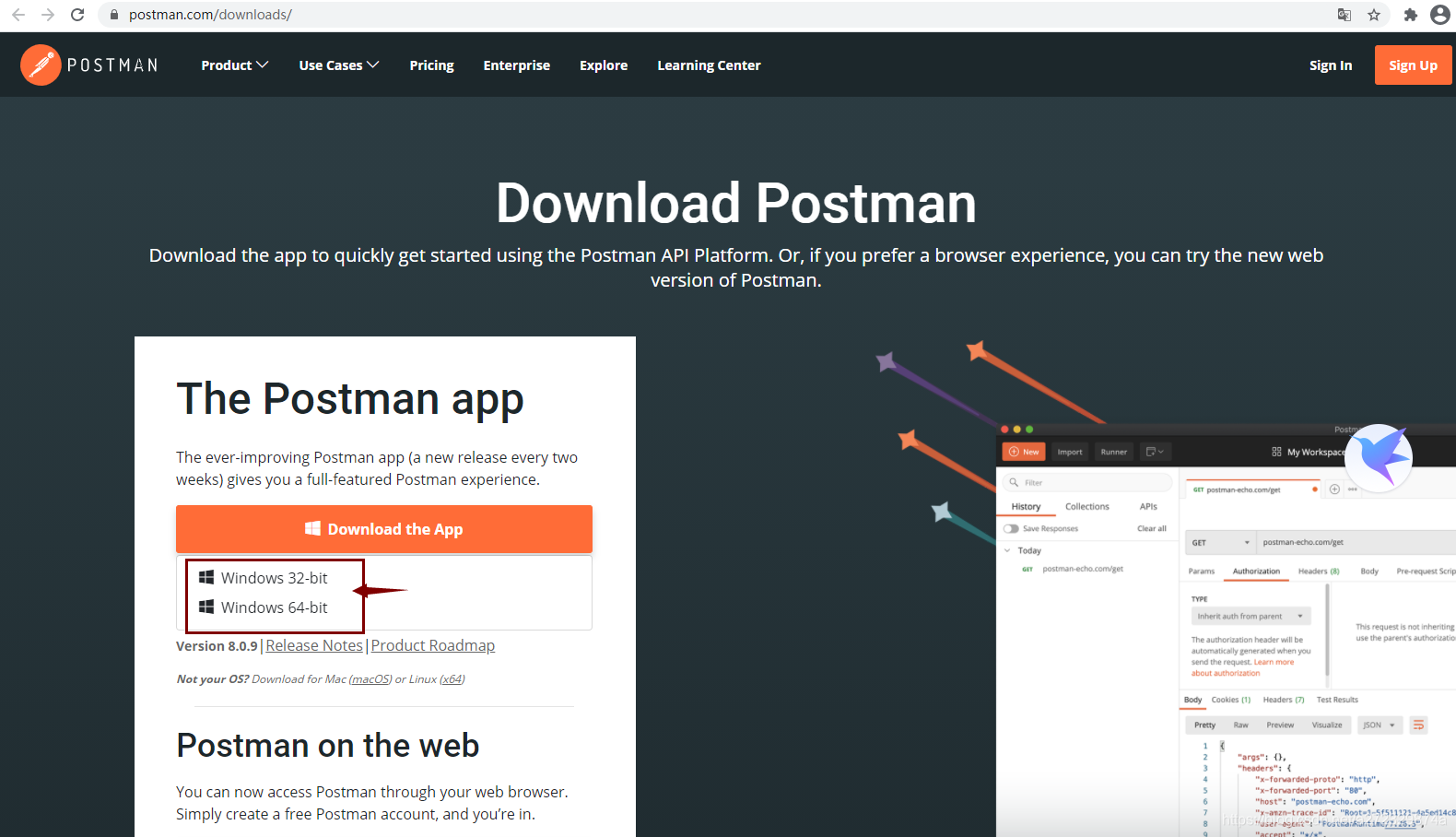Switch response view to Raw
Viewport: 1456px width, 837px height.
pyautogui.click(x=1241, y=725)
